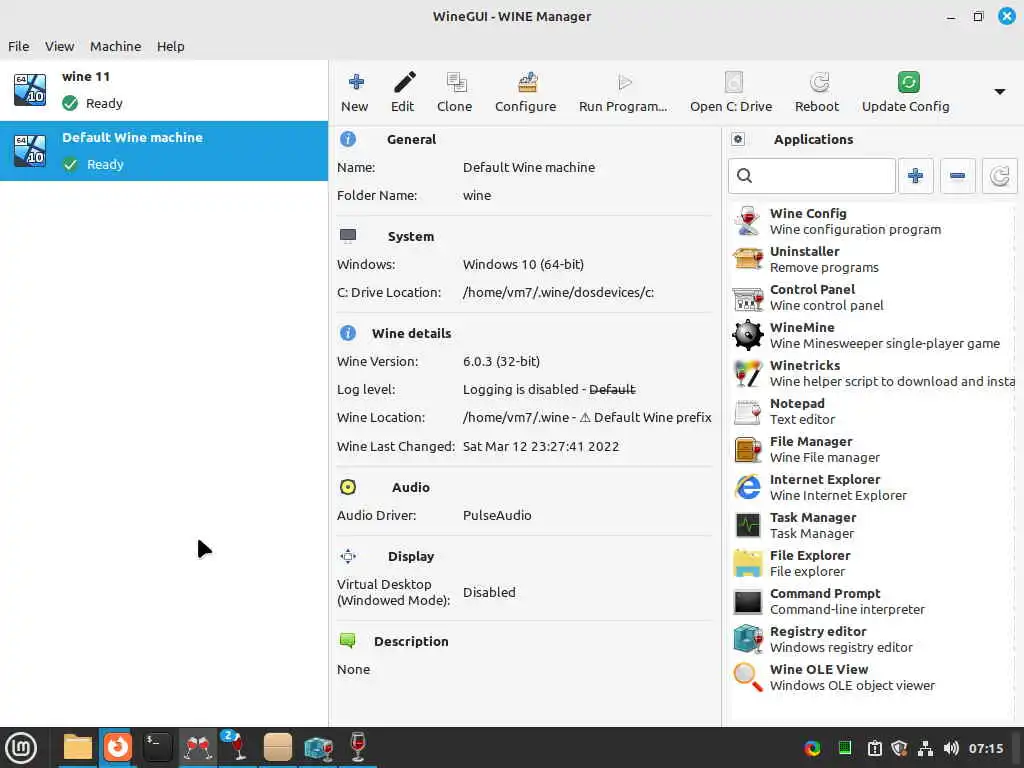Click the Audio section speaker icon

(348, 487)
